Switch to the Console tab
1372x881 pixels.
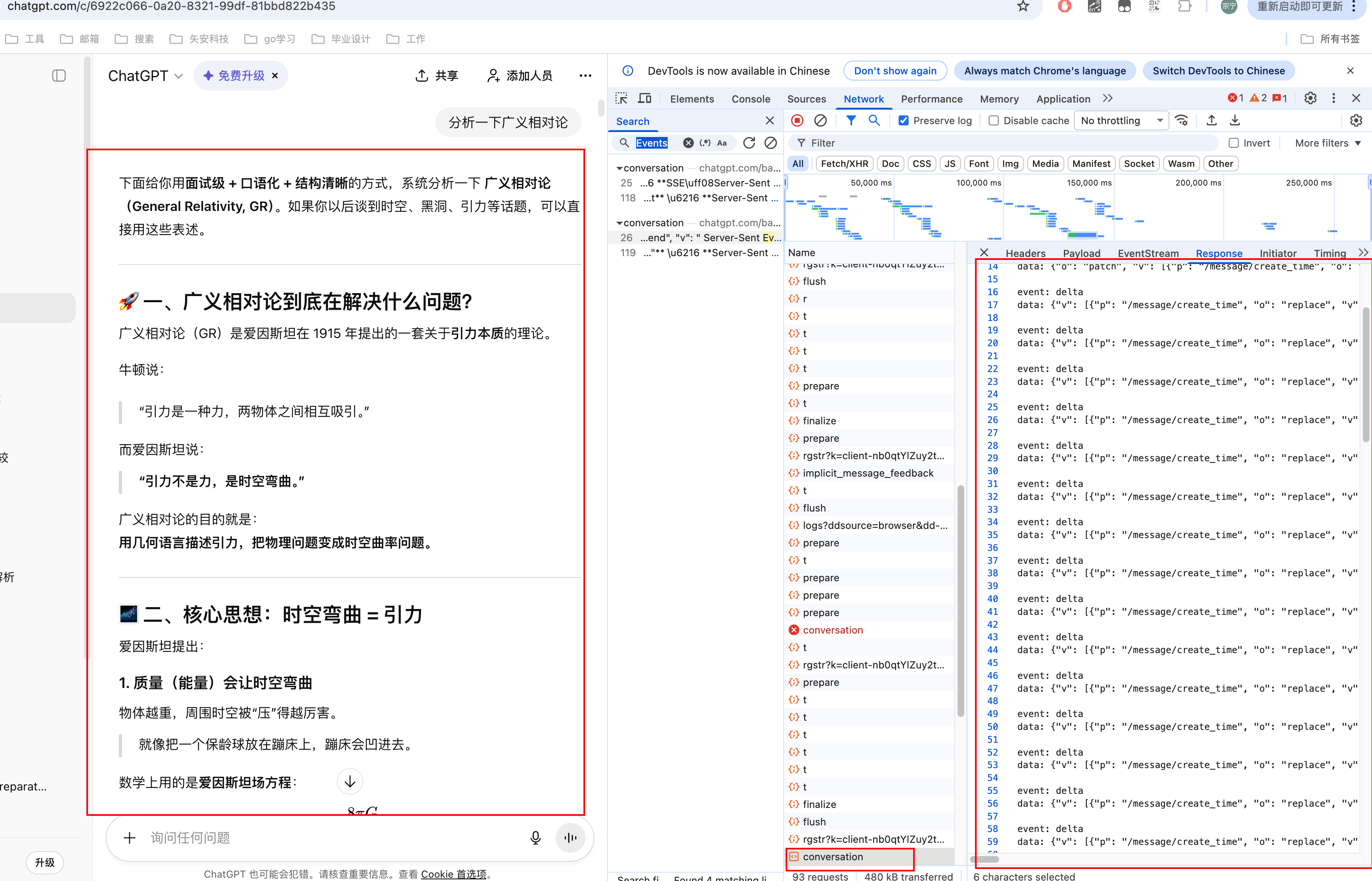(x=751, y=99)
